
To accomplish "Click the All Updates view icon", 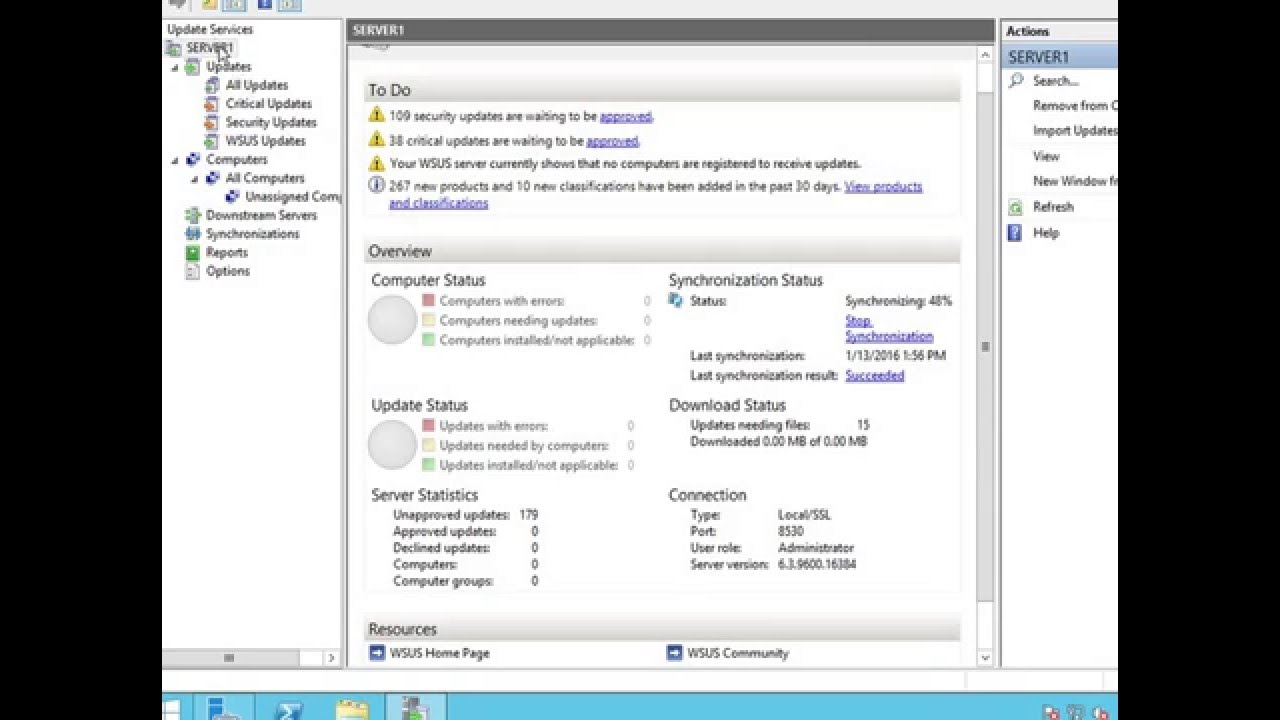I will [x=212, y=85].
